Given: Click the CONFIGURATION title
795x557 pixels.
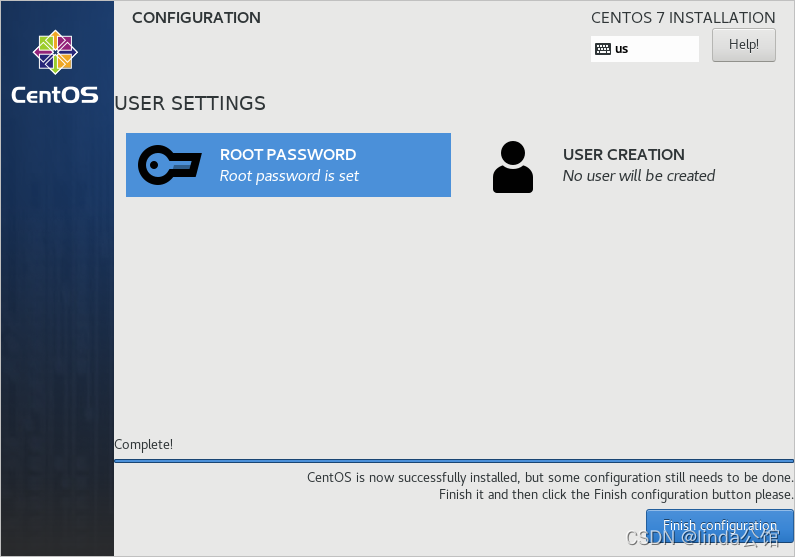Looking at the screenshot, I should (196, 18).
